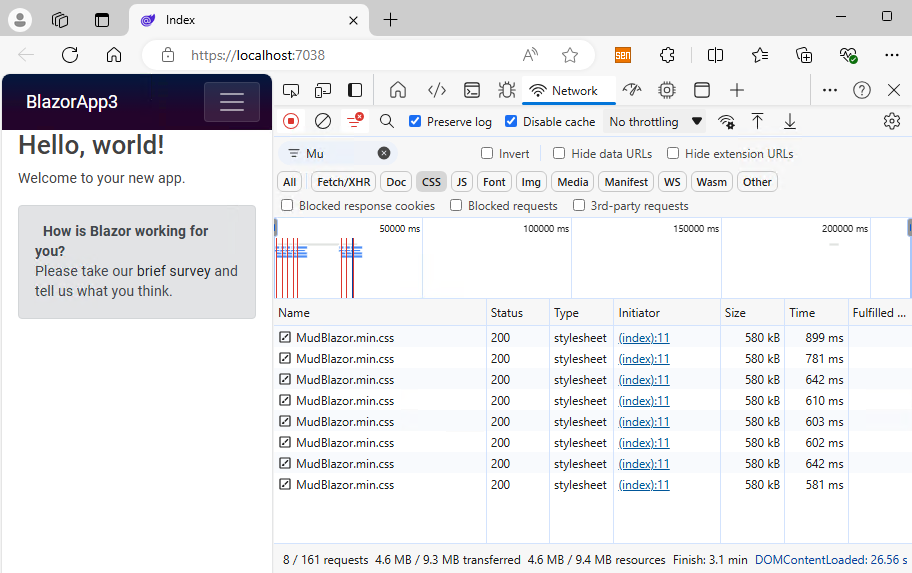Open the more DevTools options ellipsis menu
The height and width of the screenshot is (573, 912).
[830, 90]
